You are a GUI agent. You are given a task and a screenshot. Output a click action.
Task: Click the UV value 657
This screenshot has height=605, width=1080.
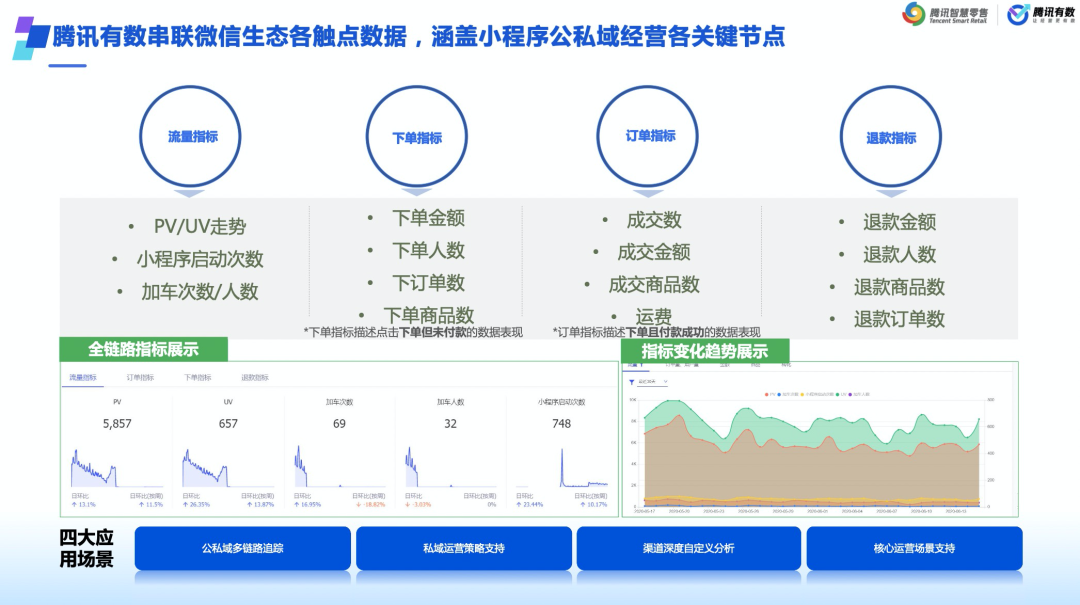(228, 424)
